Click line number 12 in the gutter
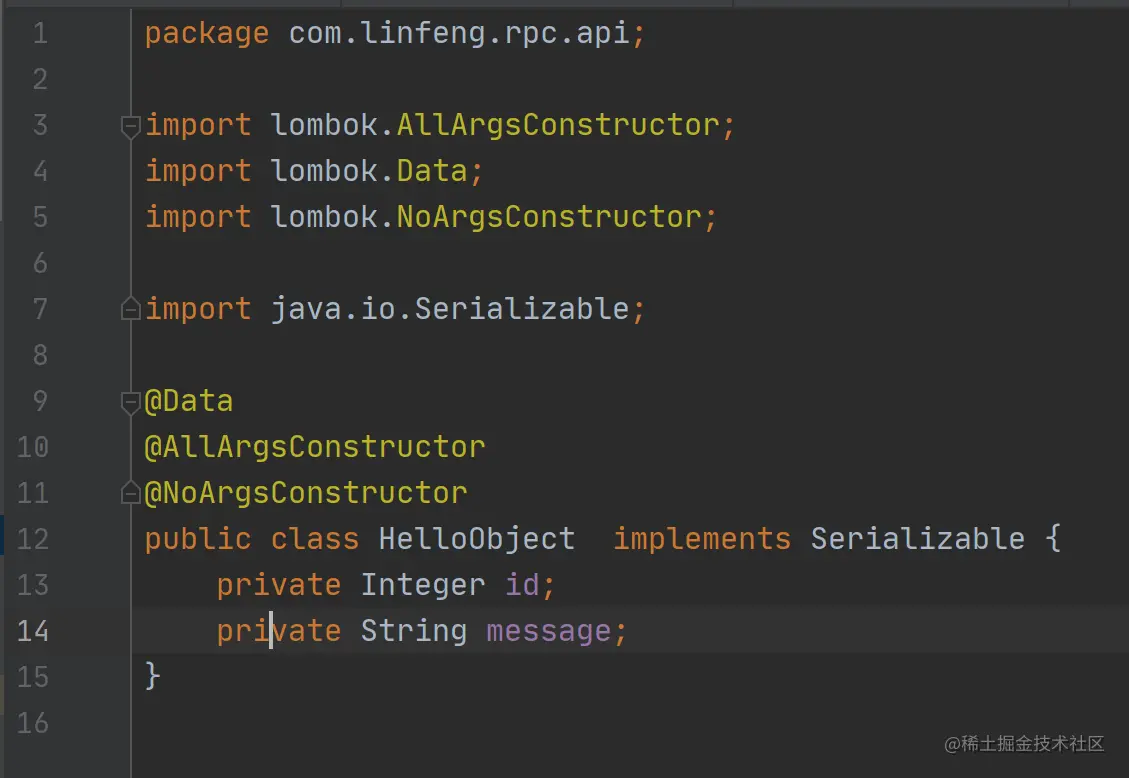 32,539
